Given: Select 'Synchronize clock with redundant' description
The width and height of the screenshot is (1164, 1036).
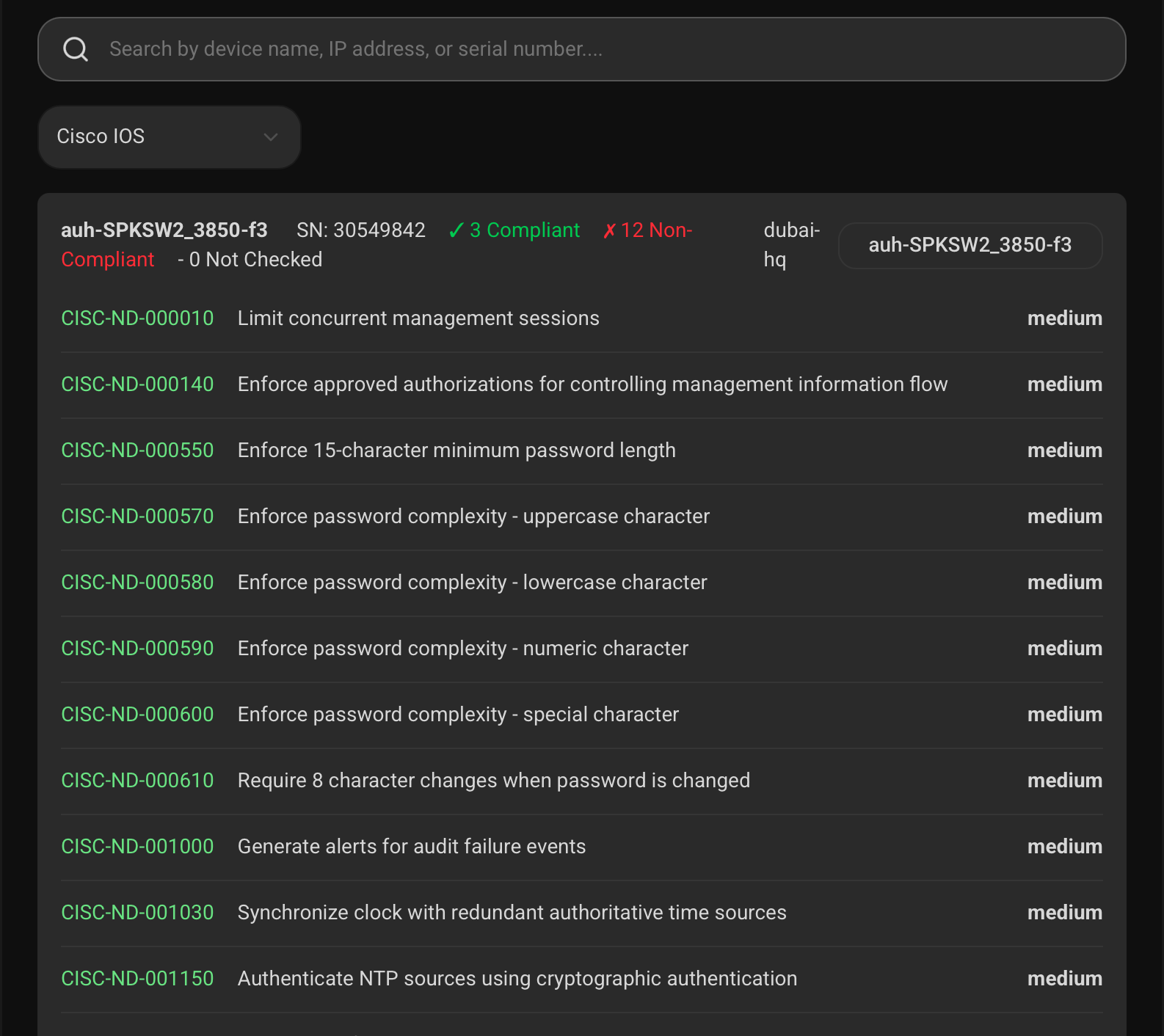Looking at the screenshot, I should 512,913.
